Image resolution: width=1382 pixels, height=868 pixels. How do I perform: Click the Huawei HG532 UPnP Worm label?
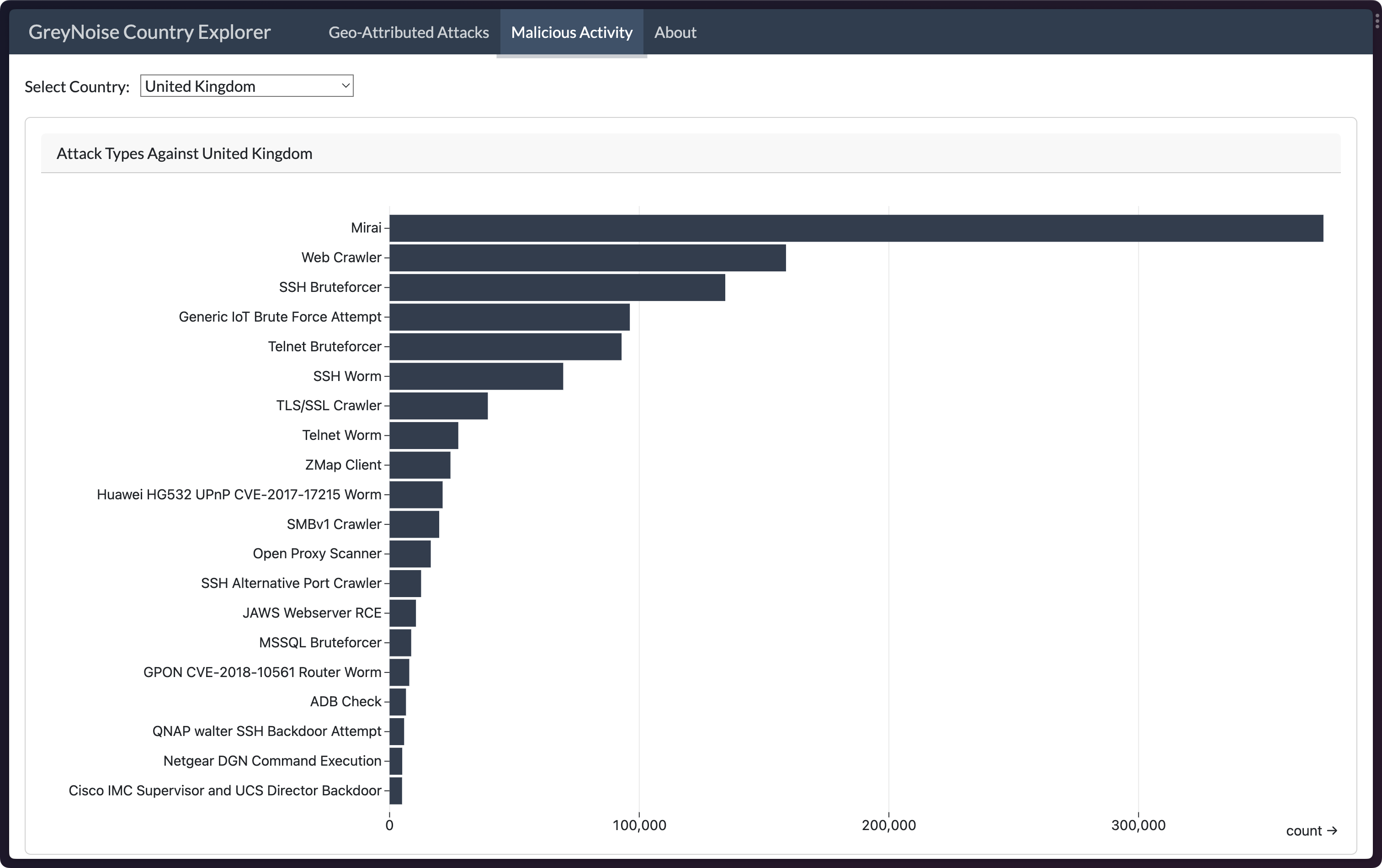point(239,494)
